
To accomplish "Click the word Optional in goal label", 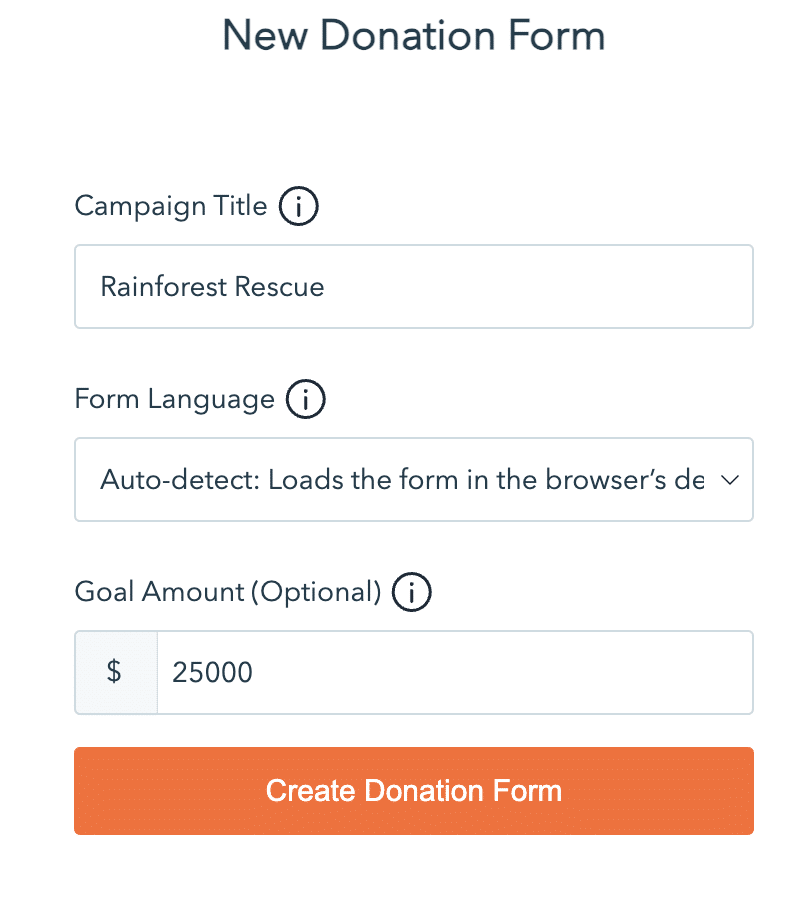I will 316,593.
